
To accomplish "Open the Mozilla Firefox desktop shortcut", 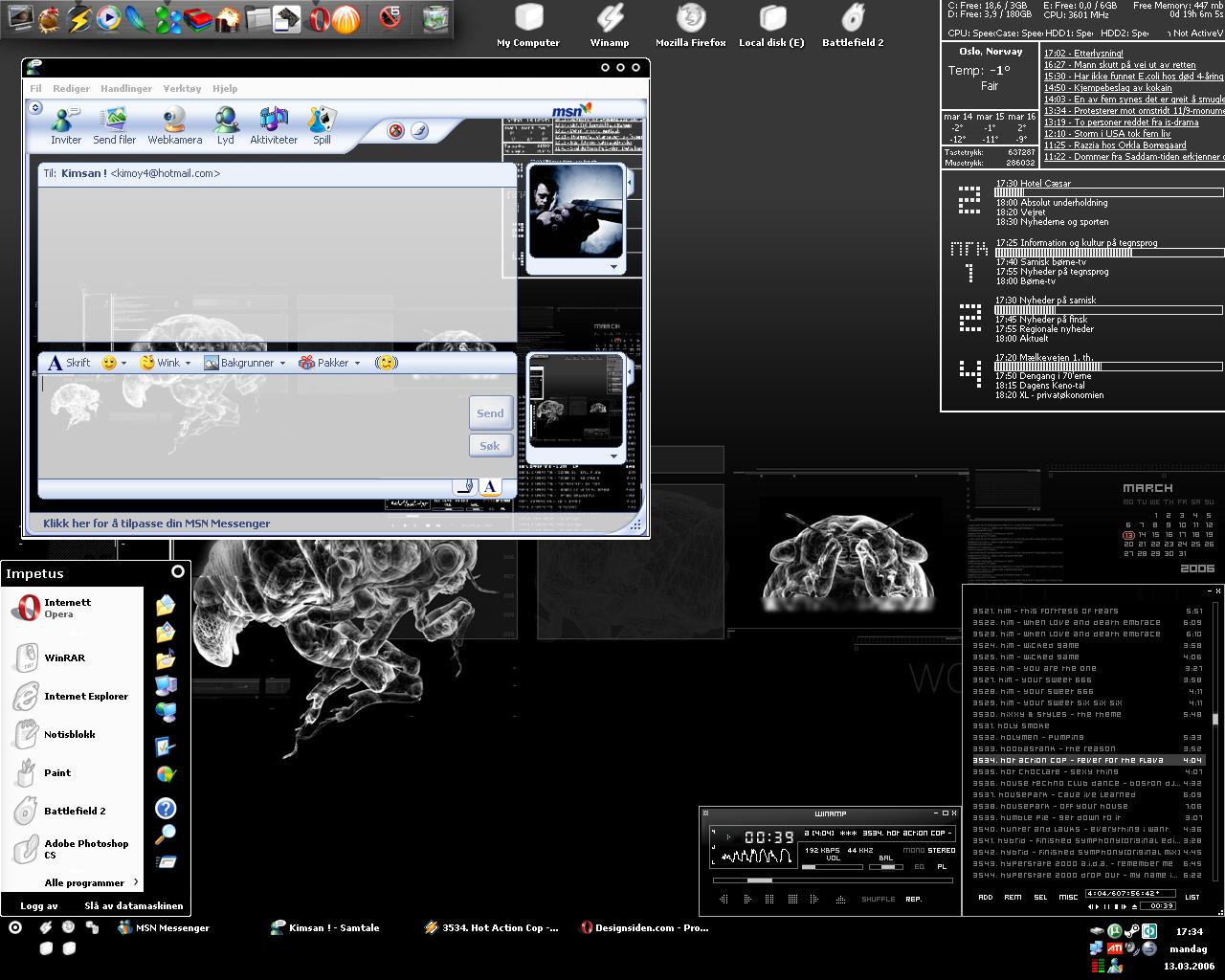I will point(691,26).
